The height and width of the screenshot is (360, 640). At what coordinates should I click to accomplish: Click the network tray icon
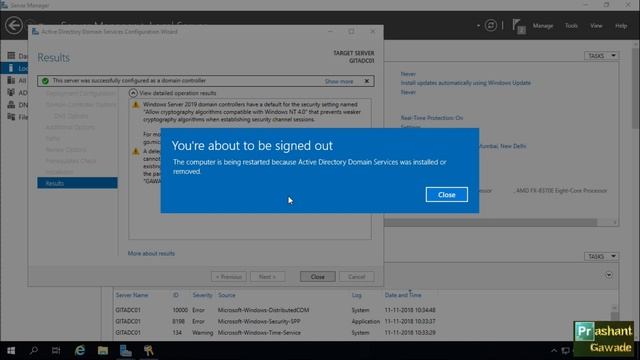point(566,351)
